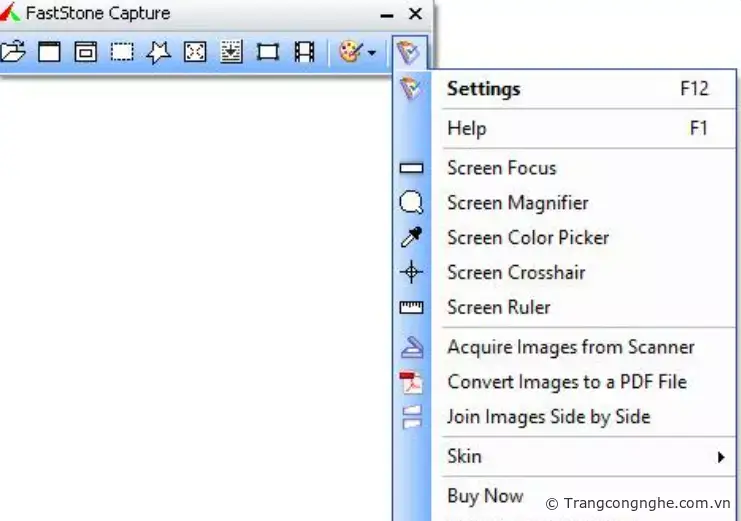The width and height of the screenshot is (741, 521).
Task: Select the Capture Active Window tool
Action: [x=49, y=51]
